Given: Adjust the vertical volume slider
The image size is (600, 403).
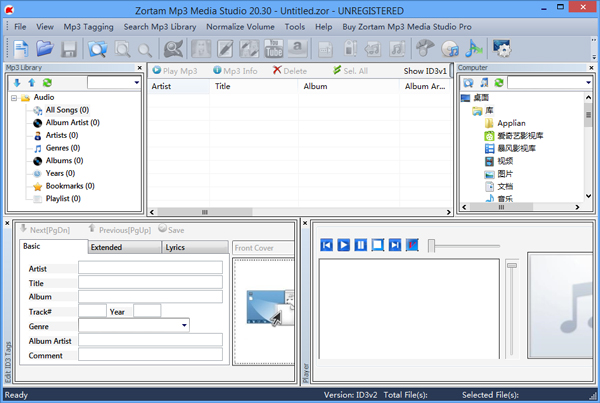Looking at the screenshot, I should tap(512, 265).
